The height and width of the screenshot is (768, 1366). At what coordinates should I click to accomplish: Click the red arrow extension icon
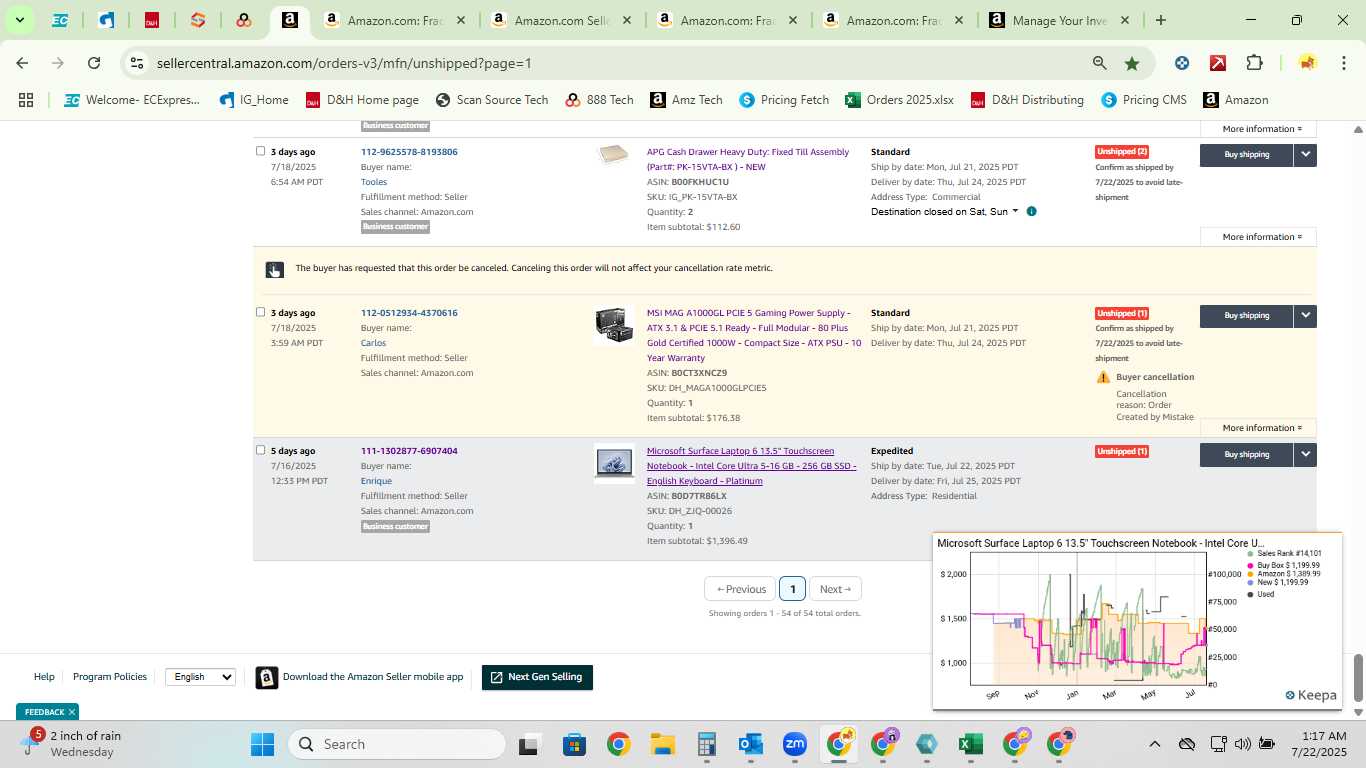tap(1218, 63)
